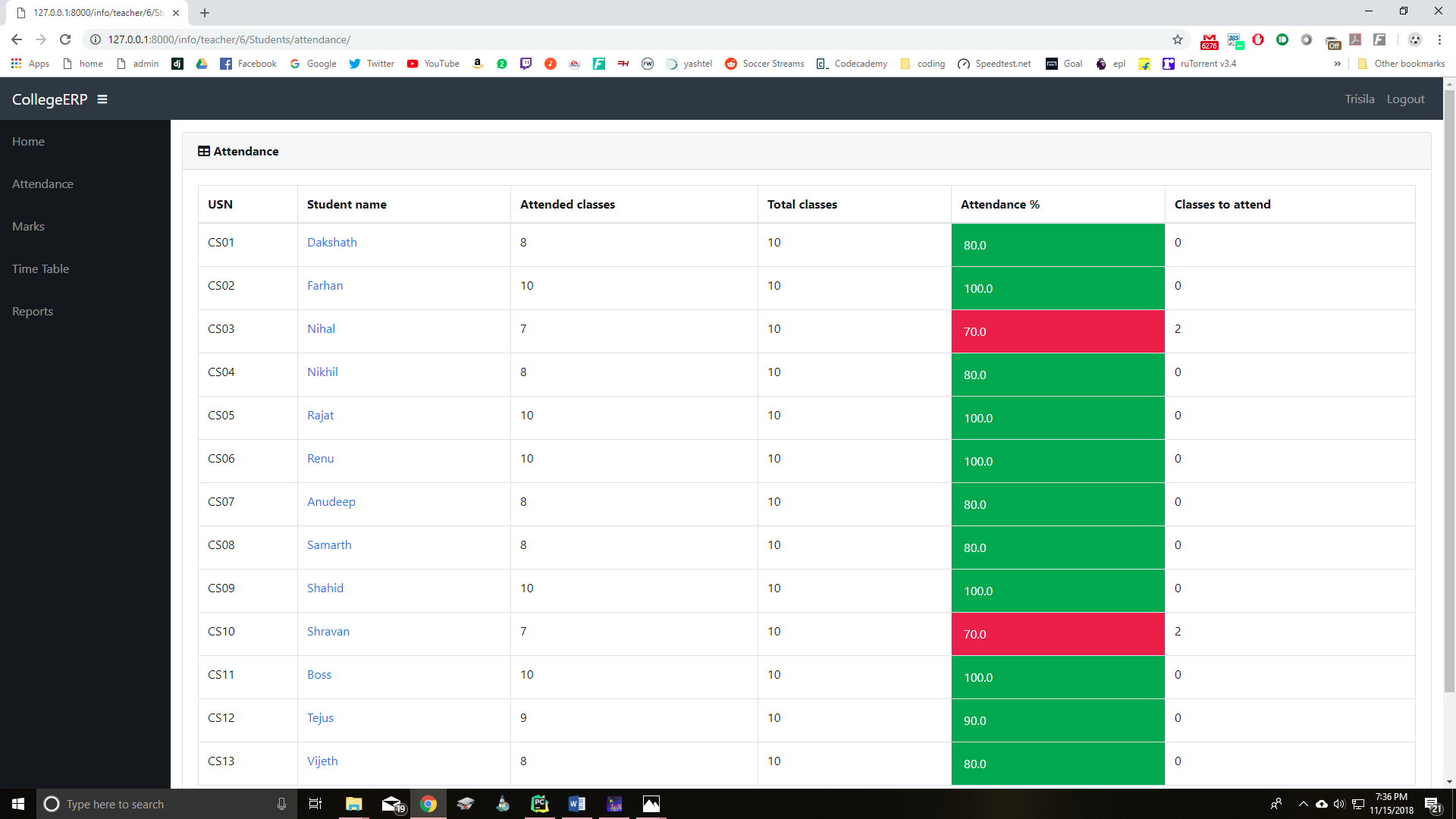The image size is (1456, 819).
Task: Click the browser reload icon
Action: (65, 39)
